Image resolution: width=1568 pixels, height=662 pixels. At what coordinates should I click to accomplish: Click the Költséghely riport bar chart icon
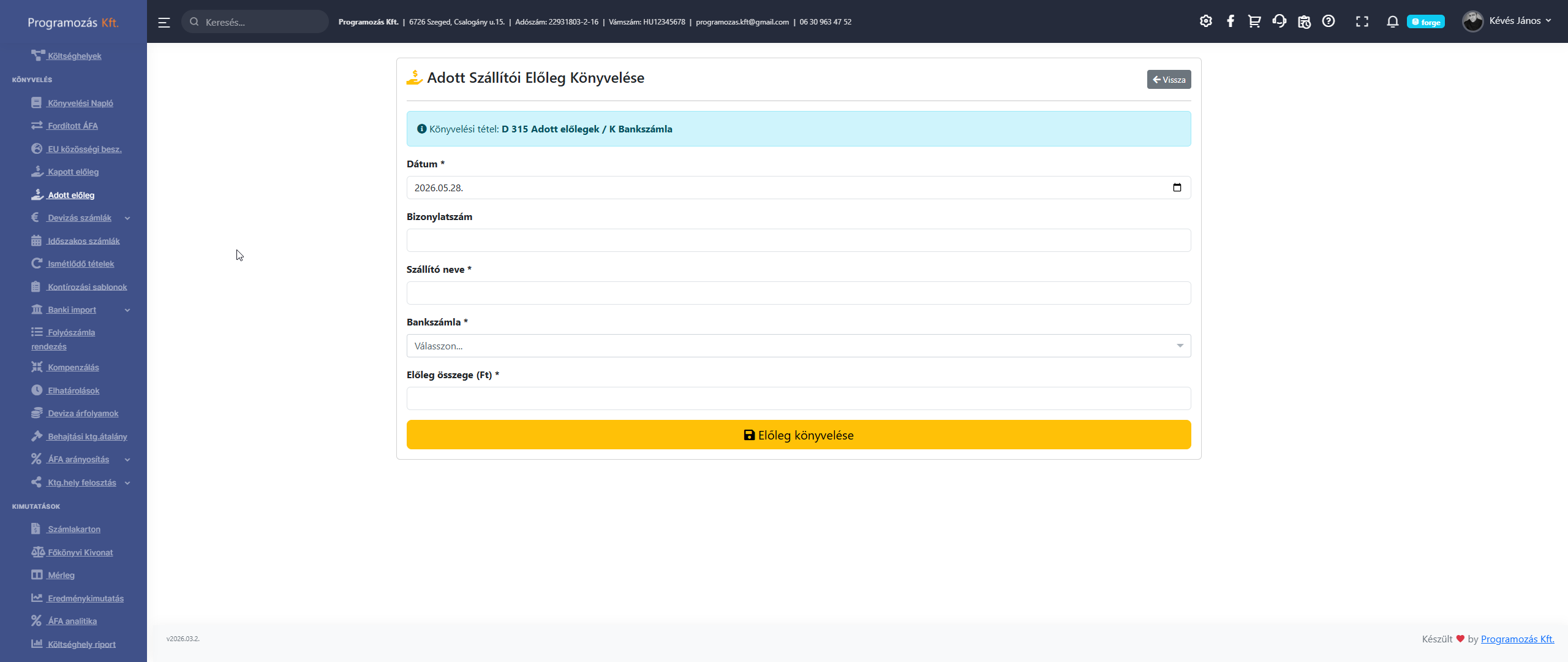pyautogui.click(x=37, y=644)
